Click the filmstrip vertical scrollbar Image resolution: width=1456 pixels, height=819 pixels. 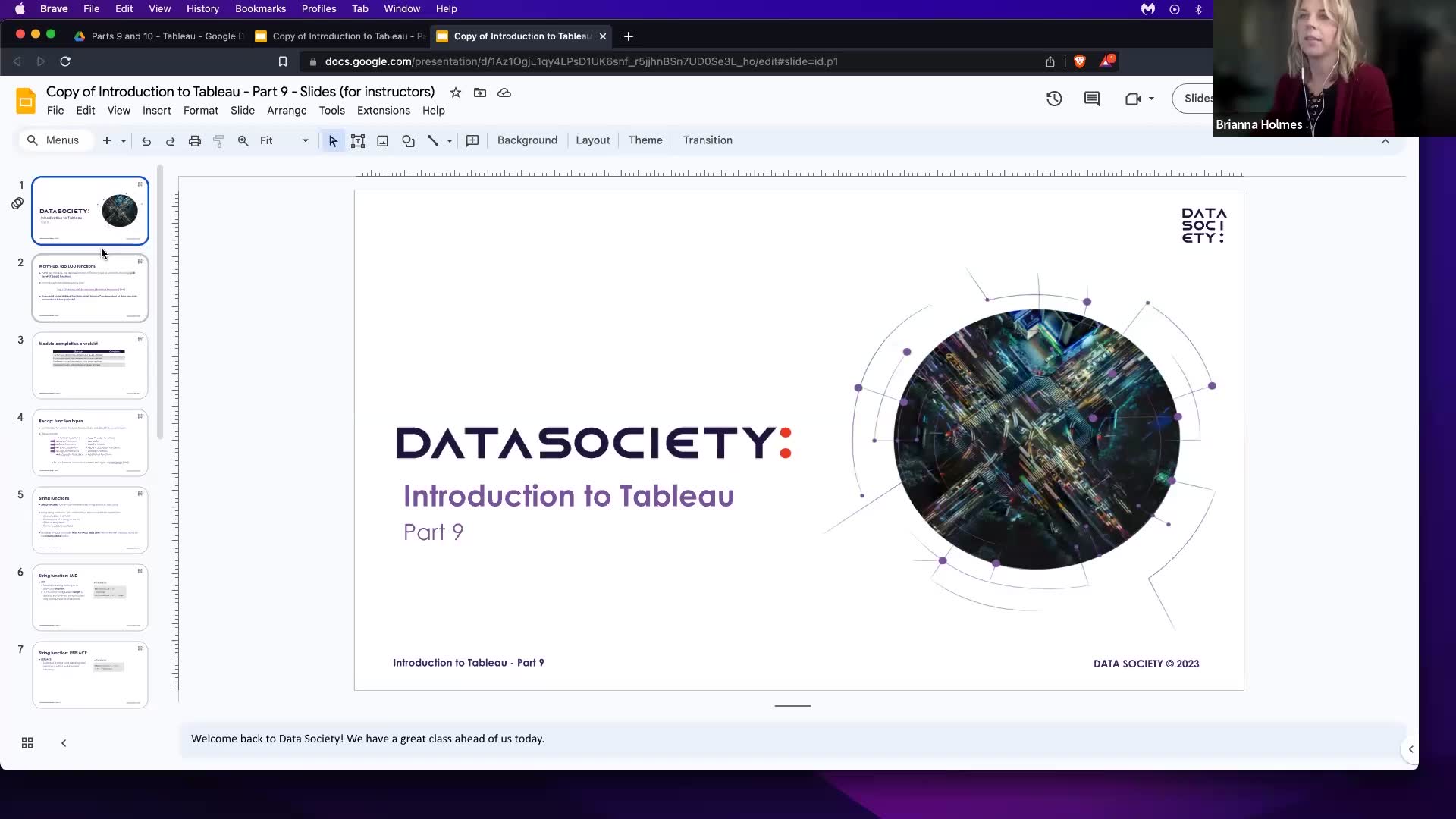tap(160, 303)
